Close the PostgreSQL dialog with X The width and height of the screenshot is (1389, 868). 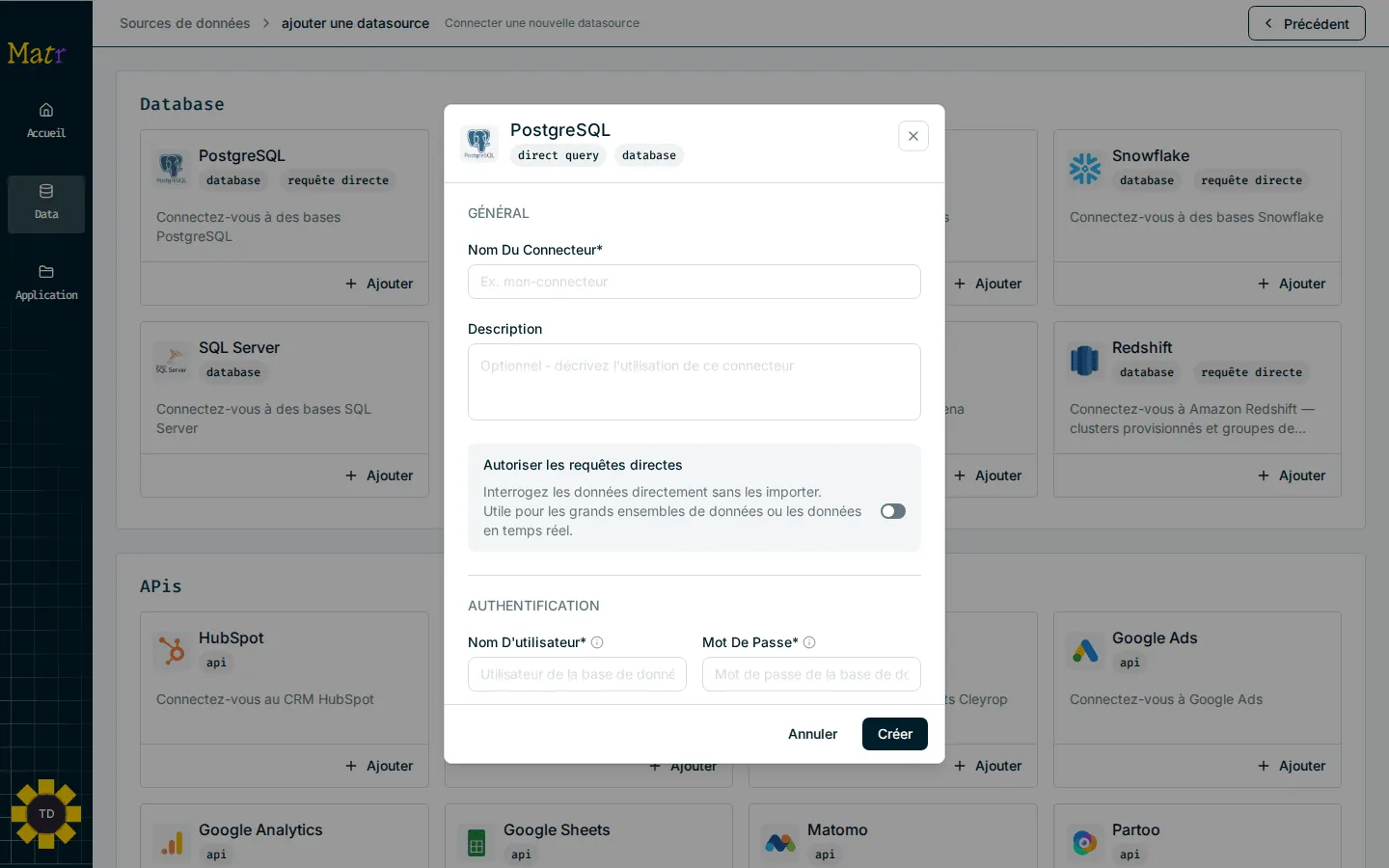(913, 136)
